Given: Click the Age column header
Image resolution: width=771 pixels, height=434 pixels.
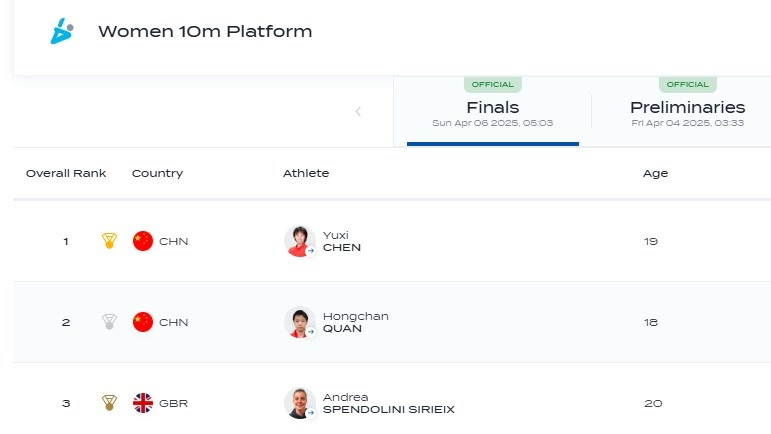Looking at the screenshot, I should pyautogui.click(x=655, y=174).
